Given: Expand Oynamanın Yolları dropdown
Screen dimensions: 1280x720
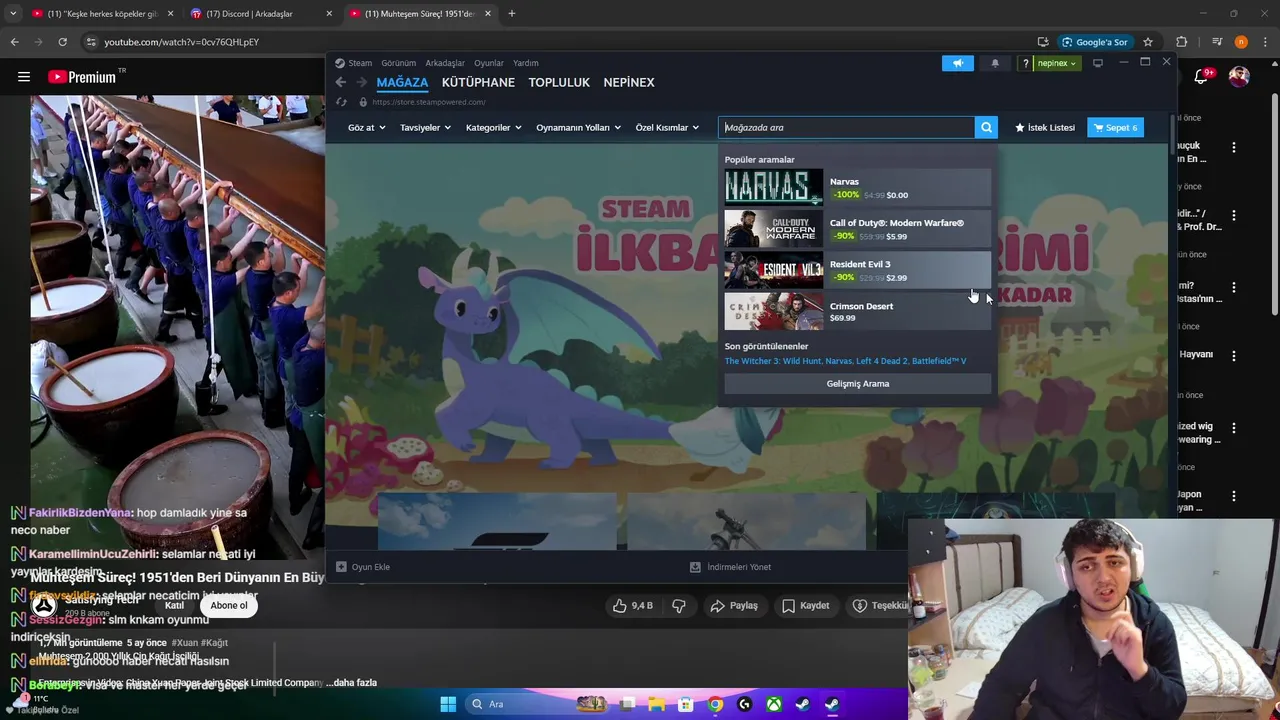Looking at the screenshot, I should (578, 128).
